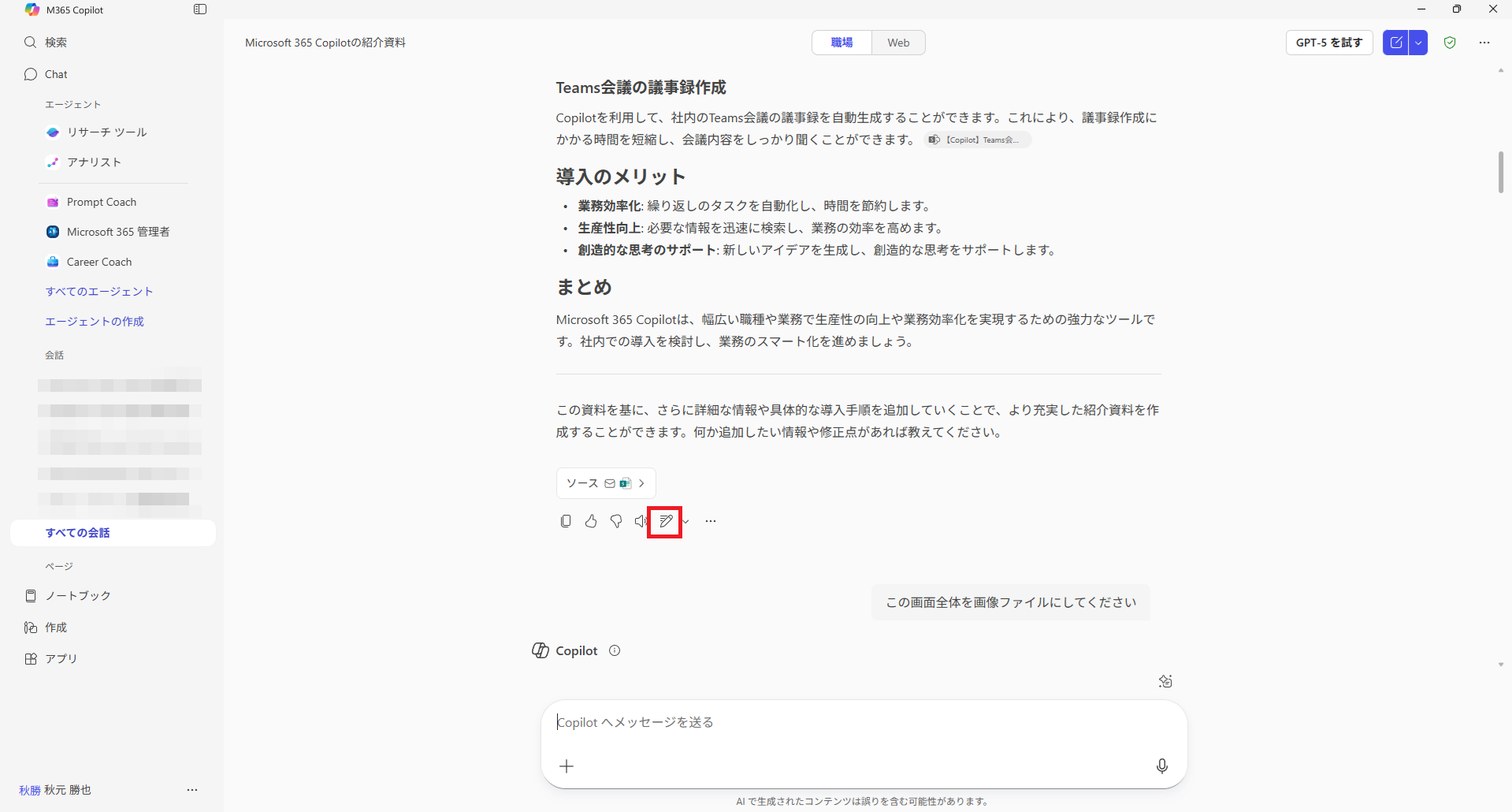
Task: Open the prompt gallery sparkle icon
Action: (x=1165, y=681)
